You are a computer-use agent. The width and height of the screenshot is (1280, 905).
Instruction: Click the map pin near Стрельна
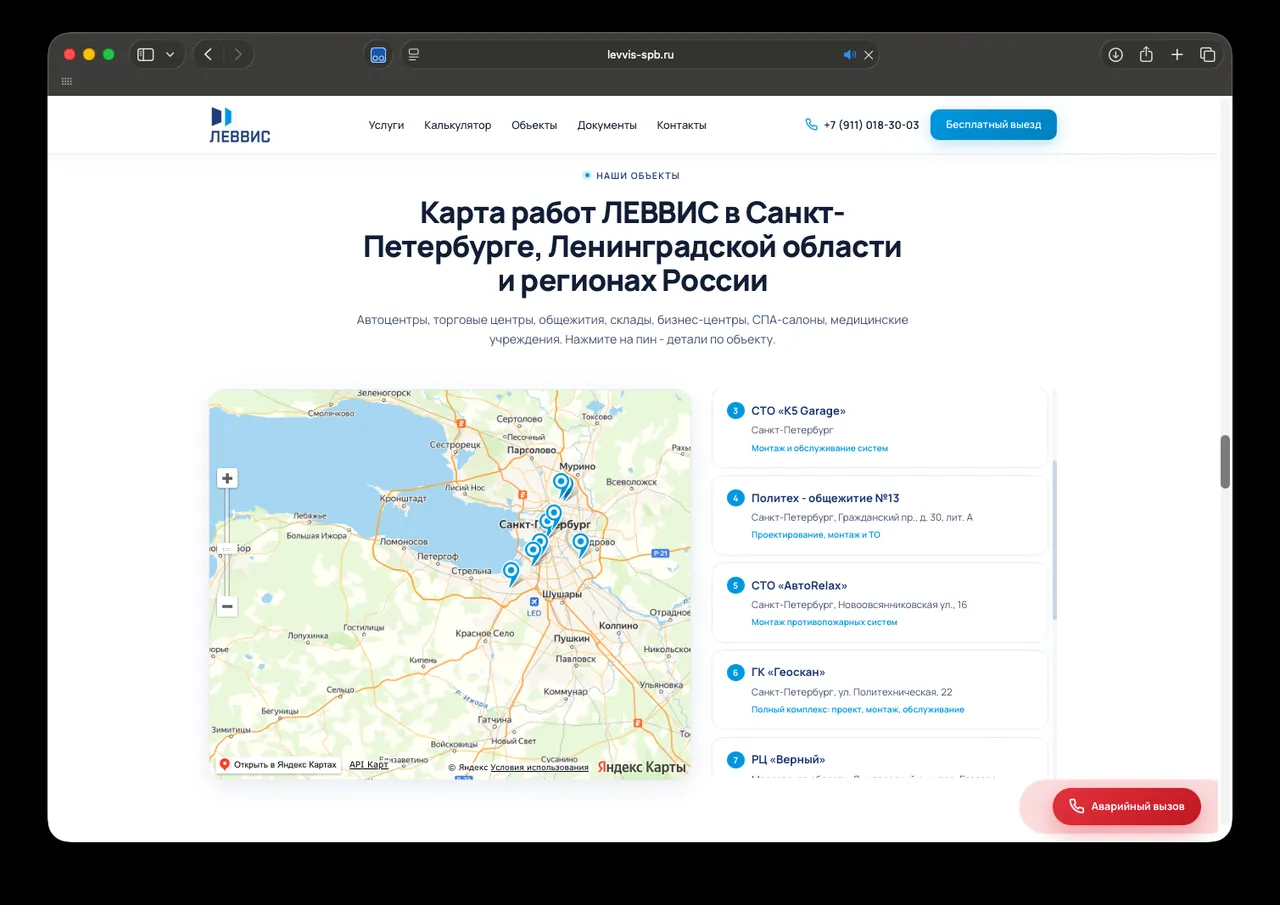click(x=511, y=573)
